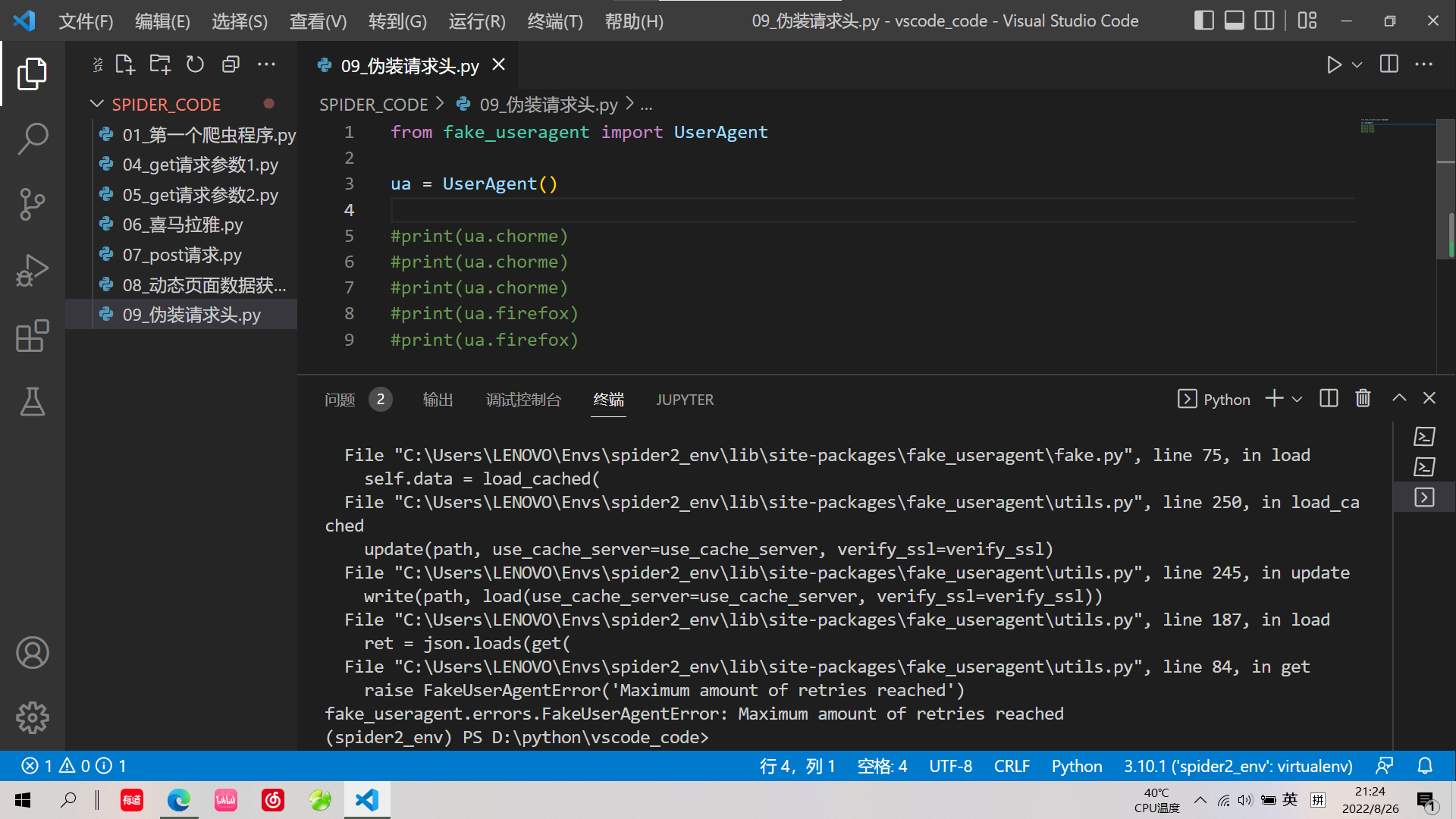Open NetEase Cloud Music taskbar icon
1456x819 pixels.
(273, 800)
